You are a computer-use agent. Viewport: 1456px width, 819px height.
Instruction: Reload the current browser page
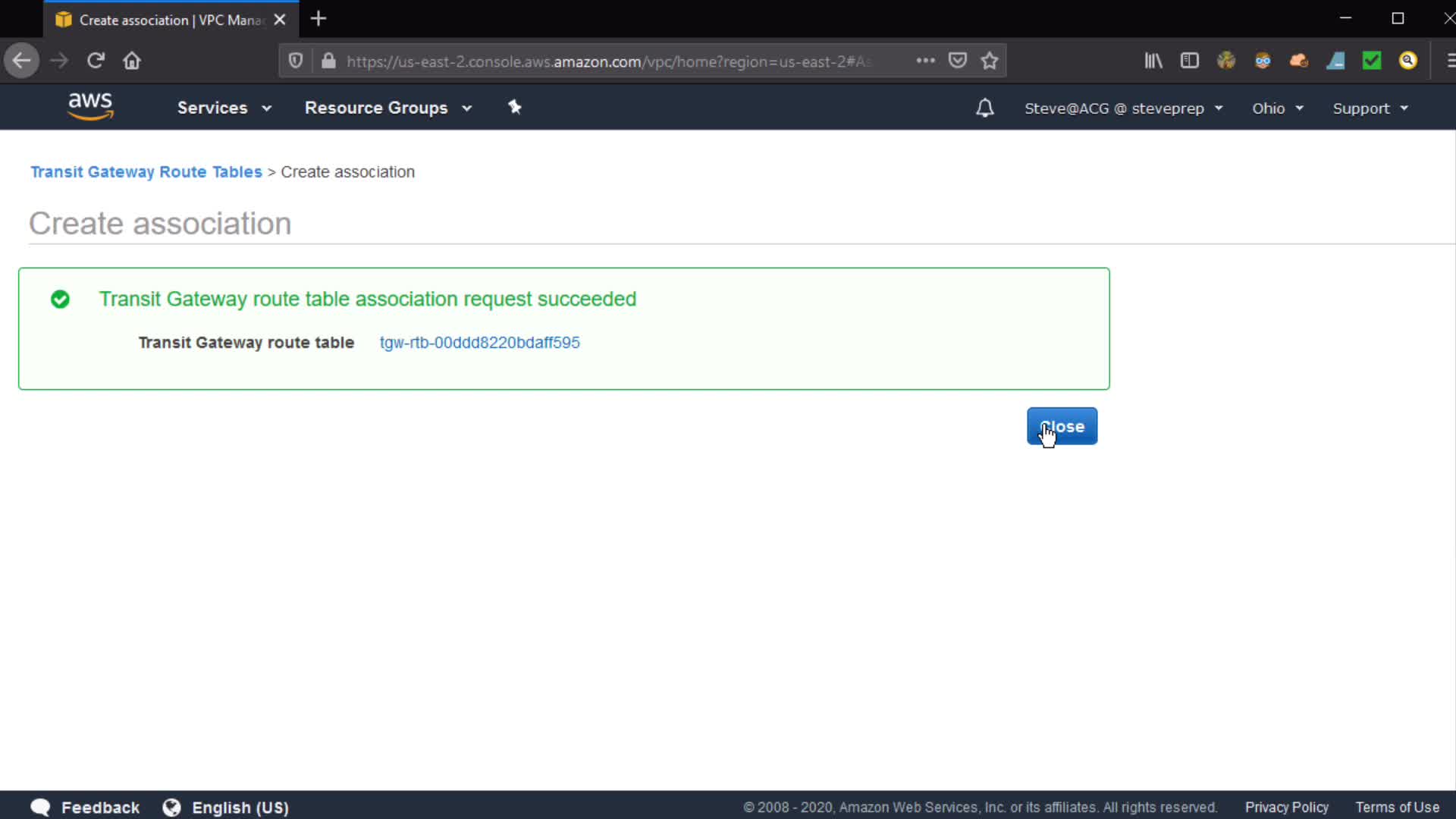[x=96, y=61]
